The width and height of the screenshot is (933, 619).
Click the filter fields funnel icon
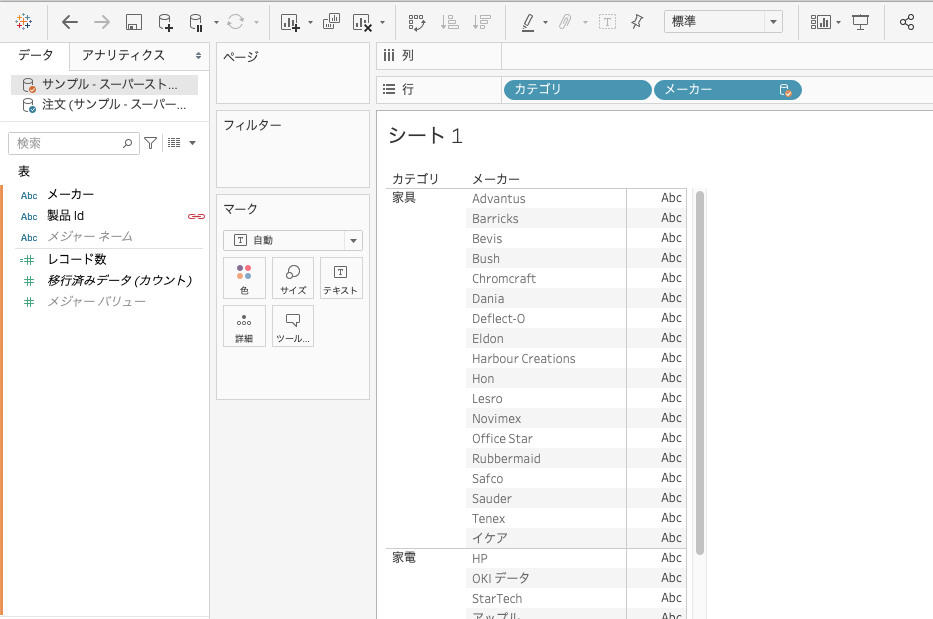pos(151,143)
